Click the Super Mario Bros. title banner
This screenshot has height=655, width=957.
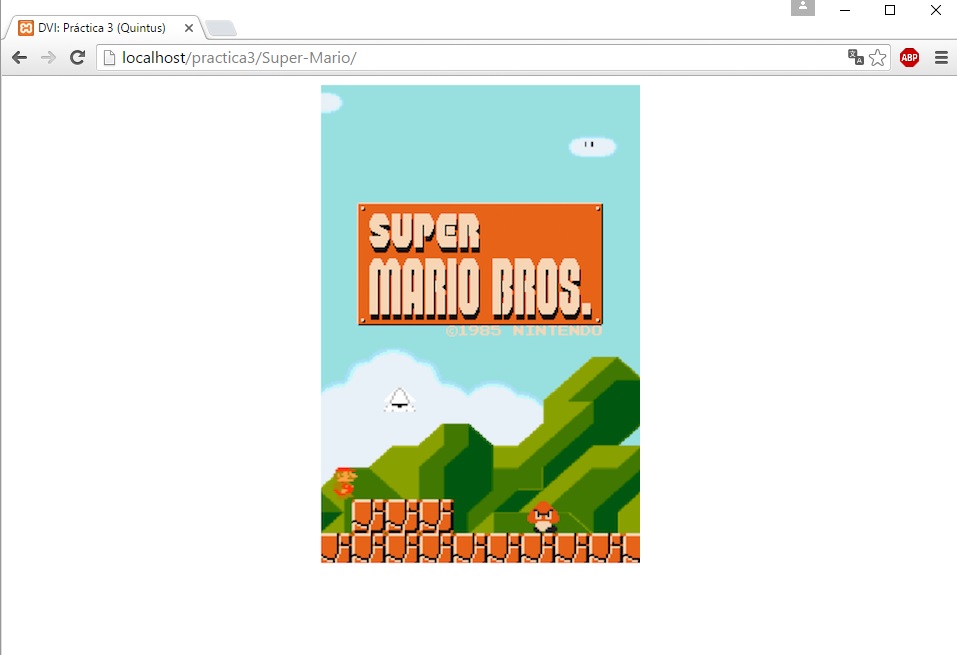(x=480, y=264)
